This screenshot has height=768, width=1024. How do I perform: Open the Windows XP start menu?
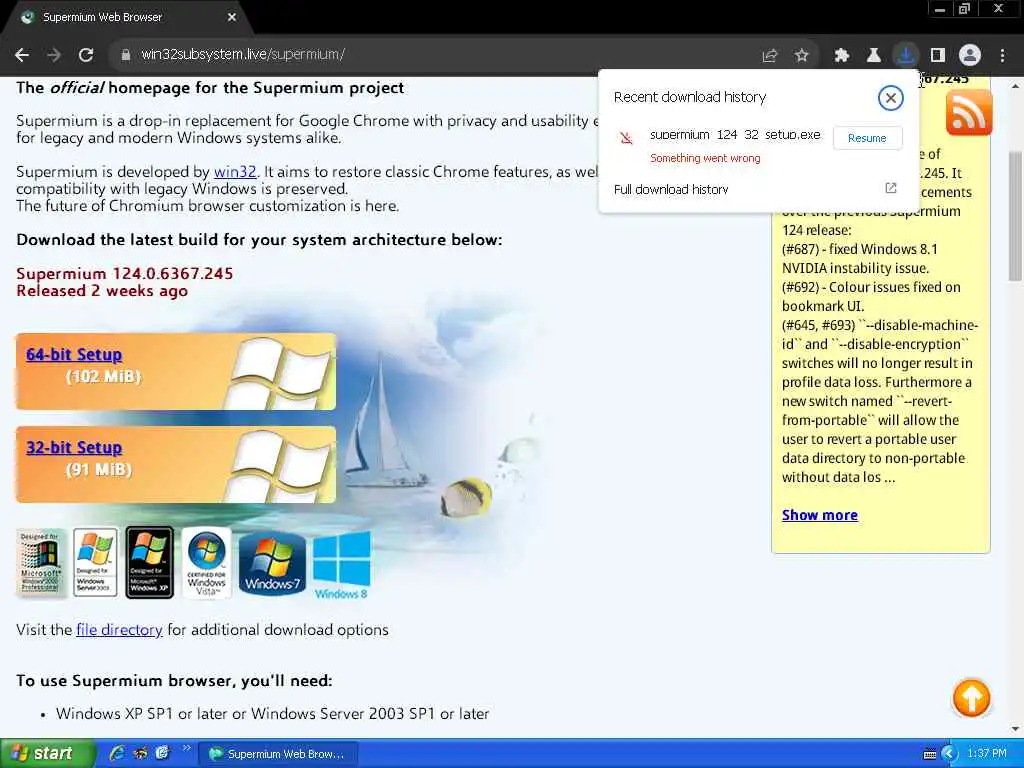pos(47,753)
